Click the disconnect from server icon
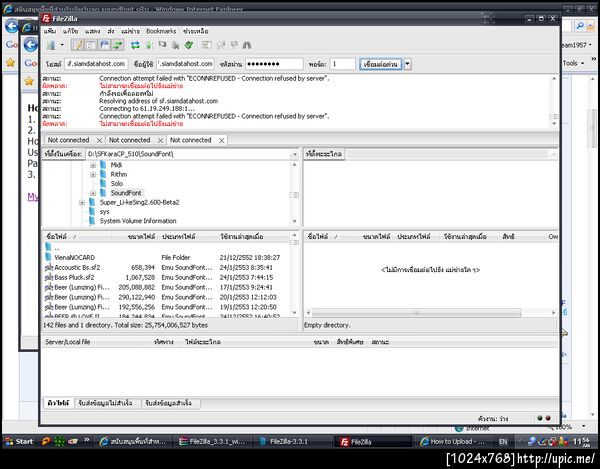The height and width of the screenshot is (469, 600). click(176, 45)
